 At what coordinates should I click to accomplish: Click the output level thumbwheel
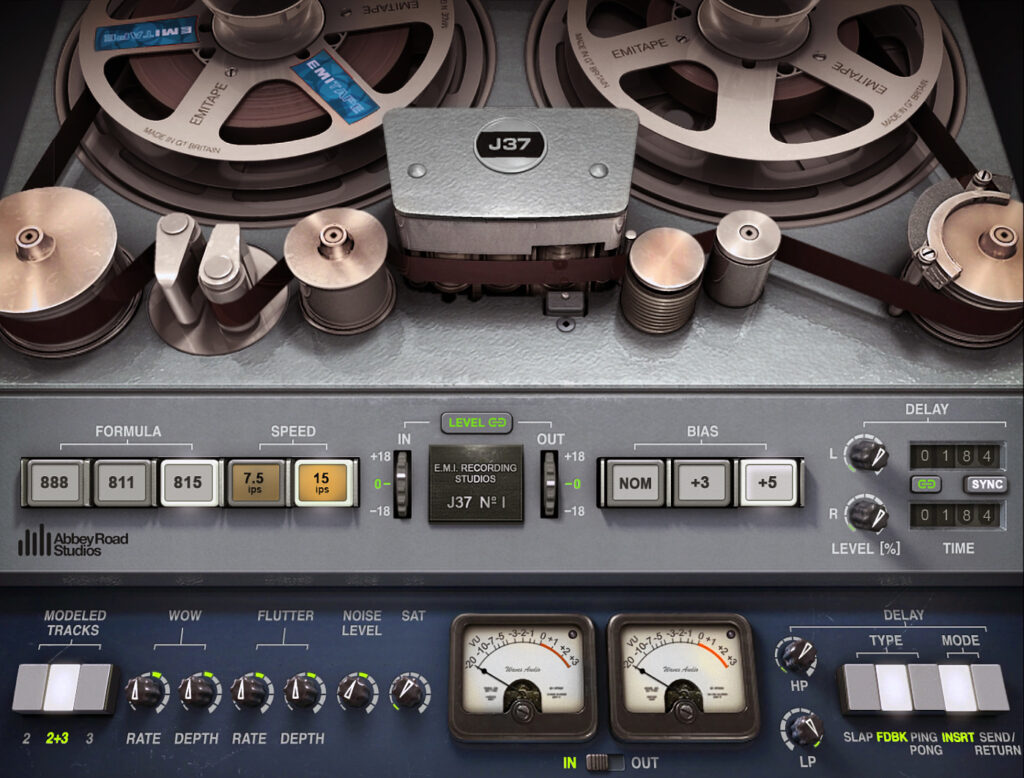(x=549, y=483)
